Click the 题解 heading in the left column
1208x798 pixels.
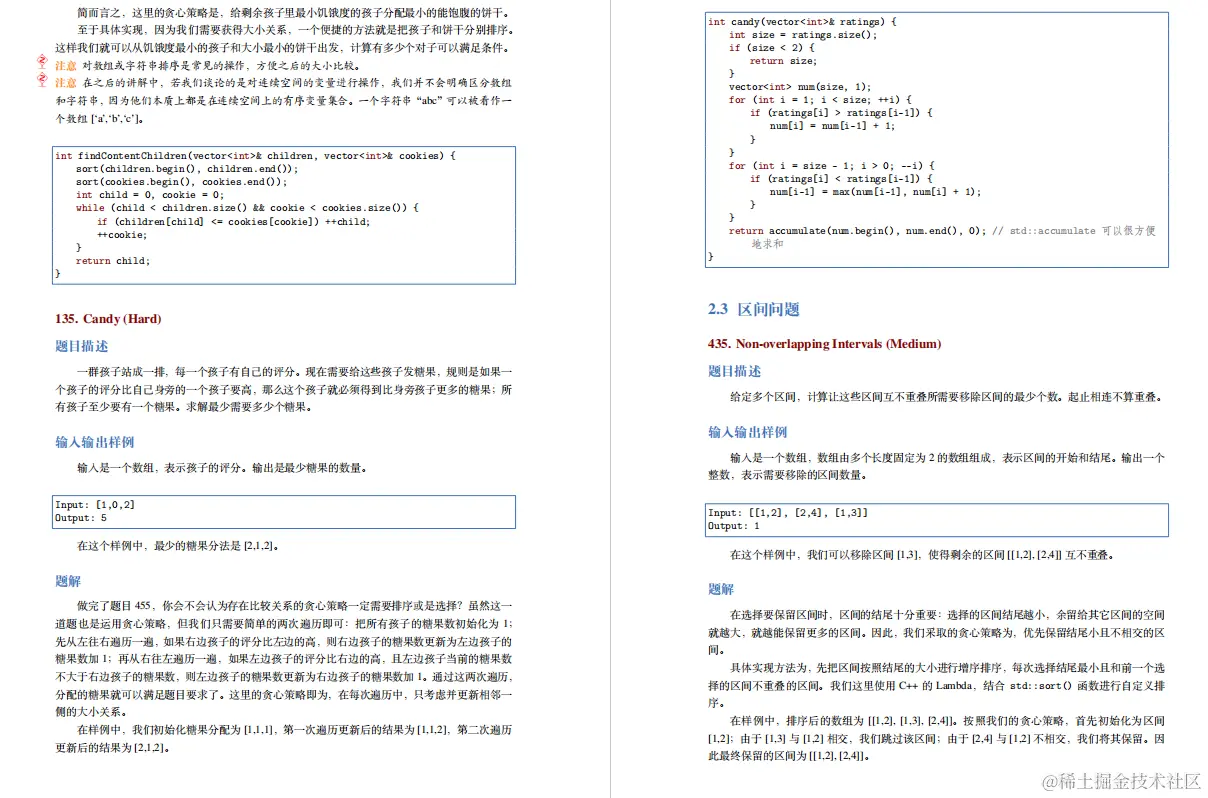(68, 580)
